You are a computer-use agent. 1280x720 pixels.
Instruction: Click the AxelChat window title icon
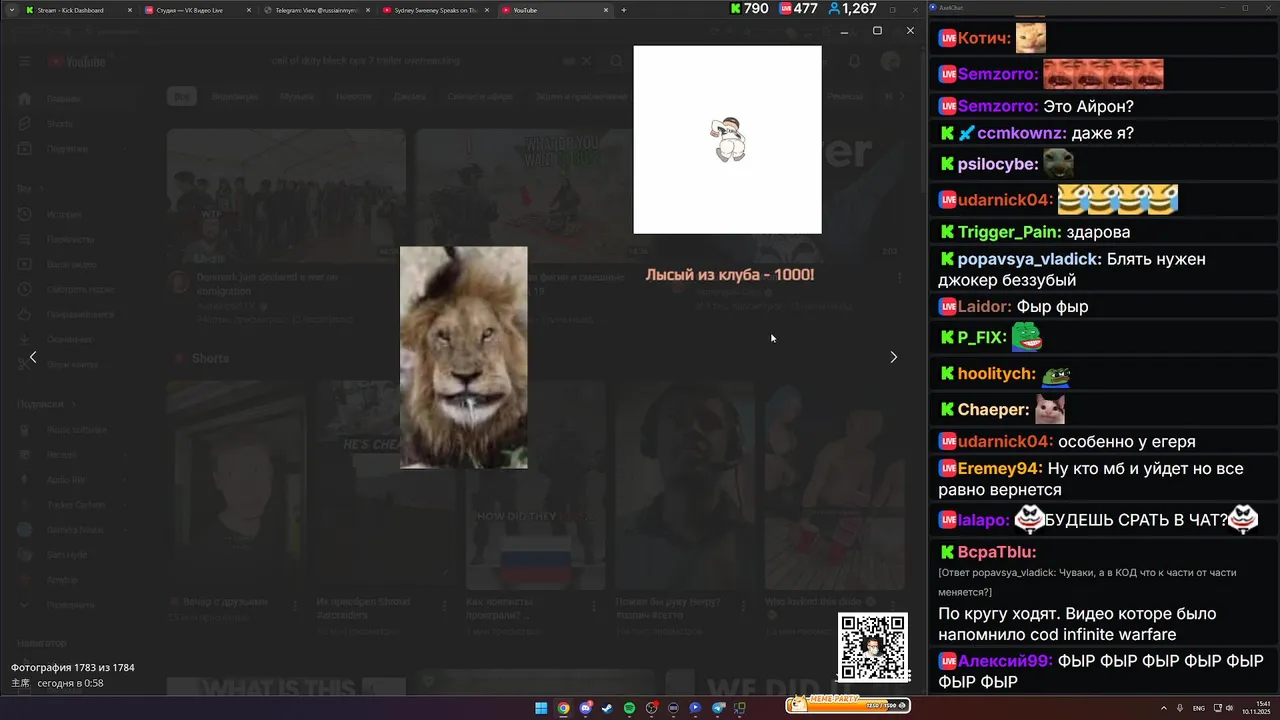pos(932,8)
